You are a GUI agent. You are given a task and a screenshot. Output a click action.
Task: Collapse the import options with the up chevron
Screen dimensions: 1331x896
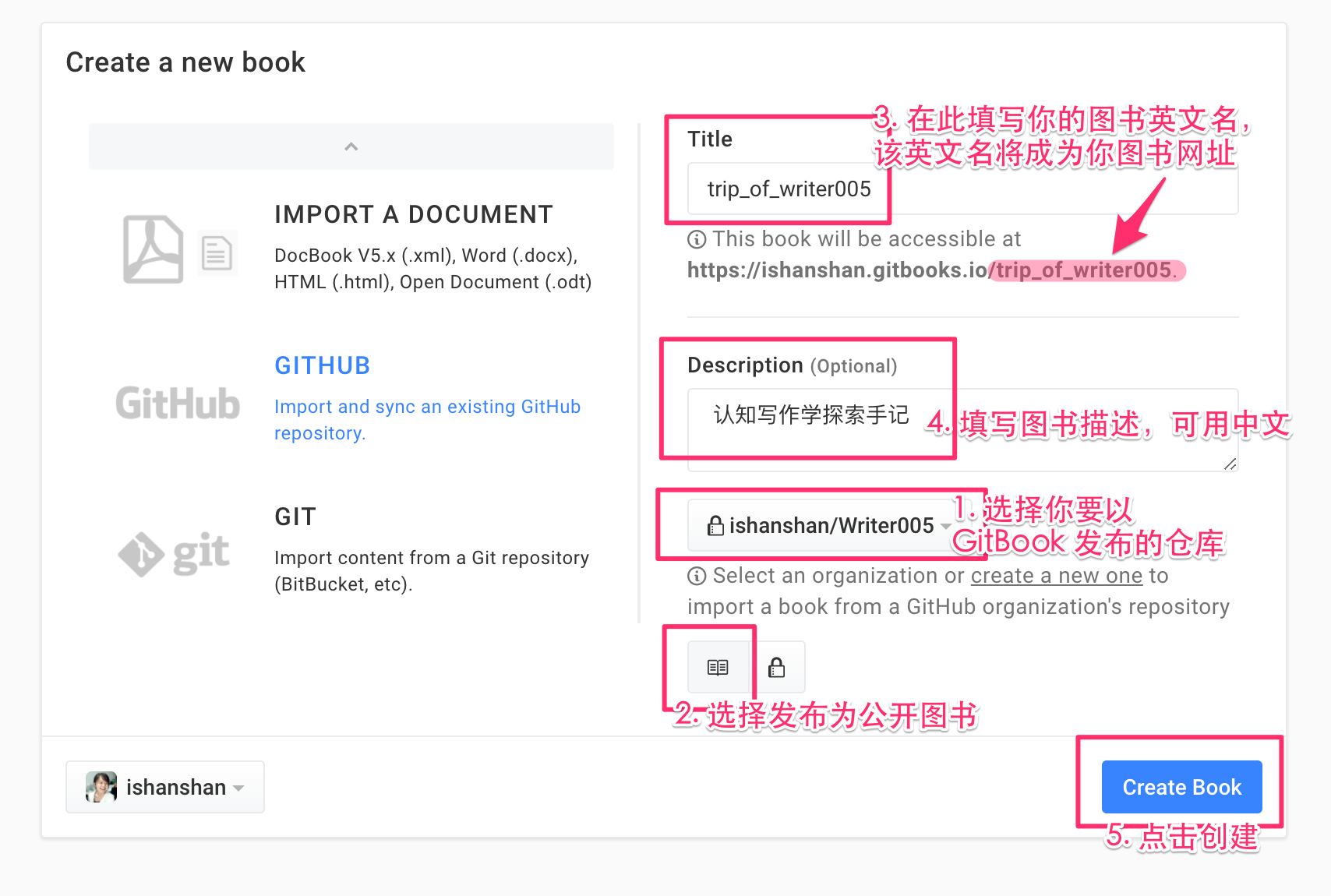tap(351, 146)
